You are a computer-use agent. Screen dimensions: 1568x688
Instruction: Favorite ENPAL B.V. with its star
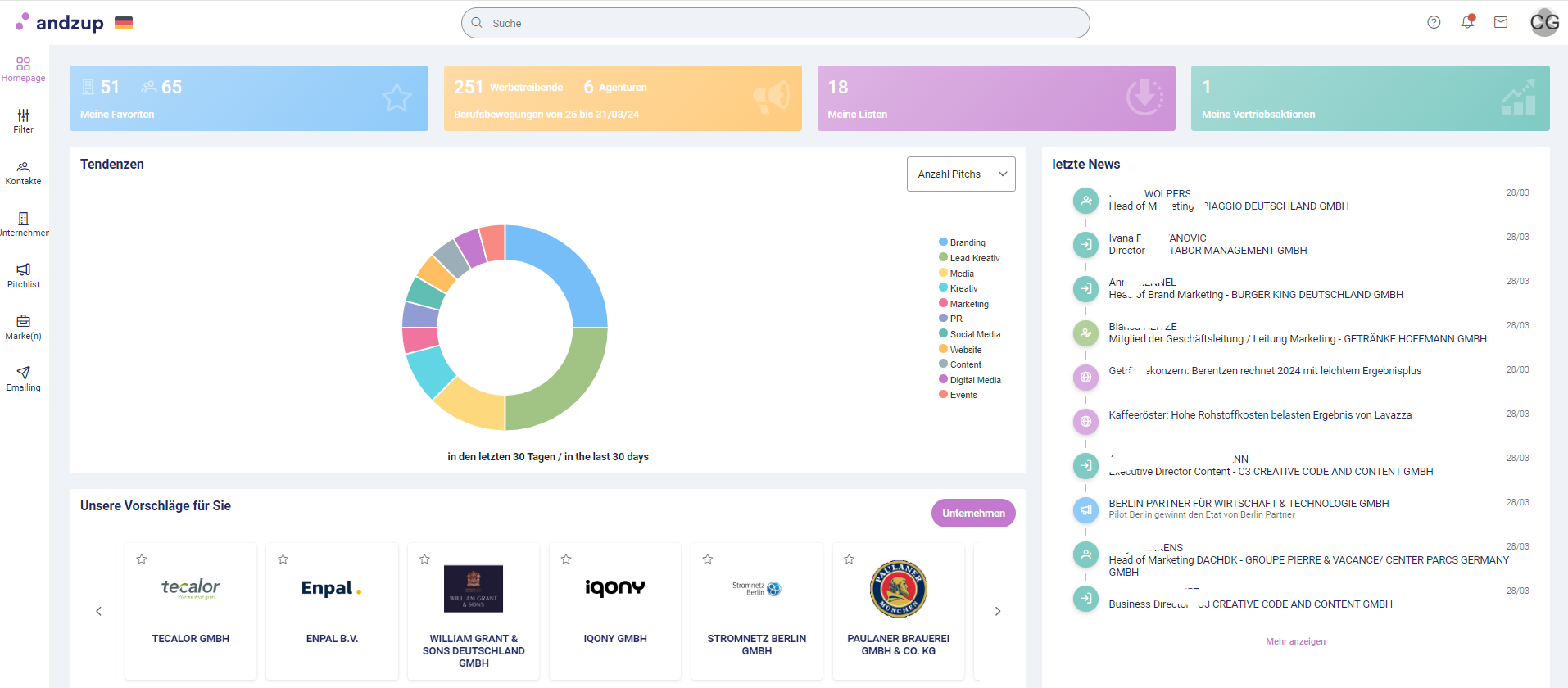tap(283, 559)
